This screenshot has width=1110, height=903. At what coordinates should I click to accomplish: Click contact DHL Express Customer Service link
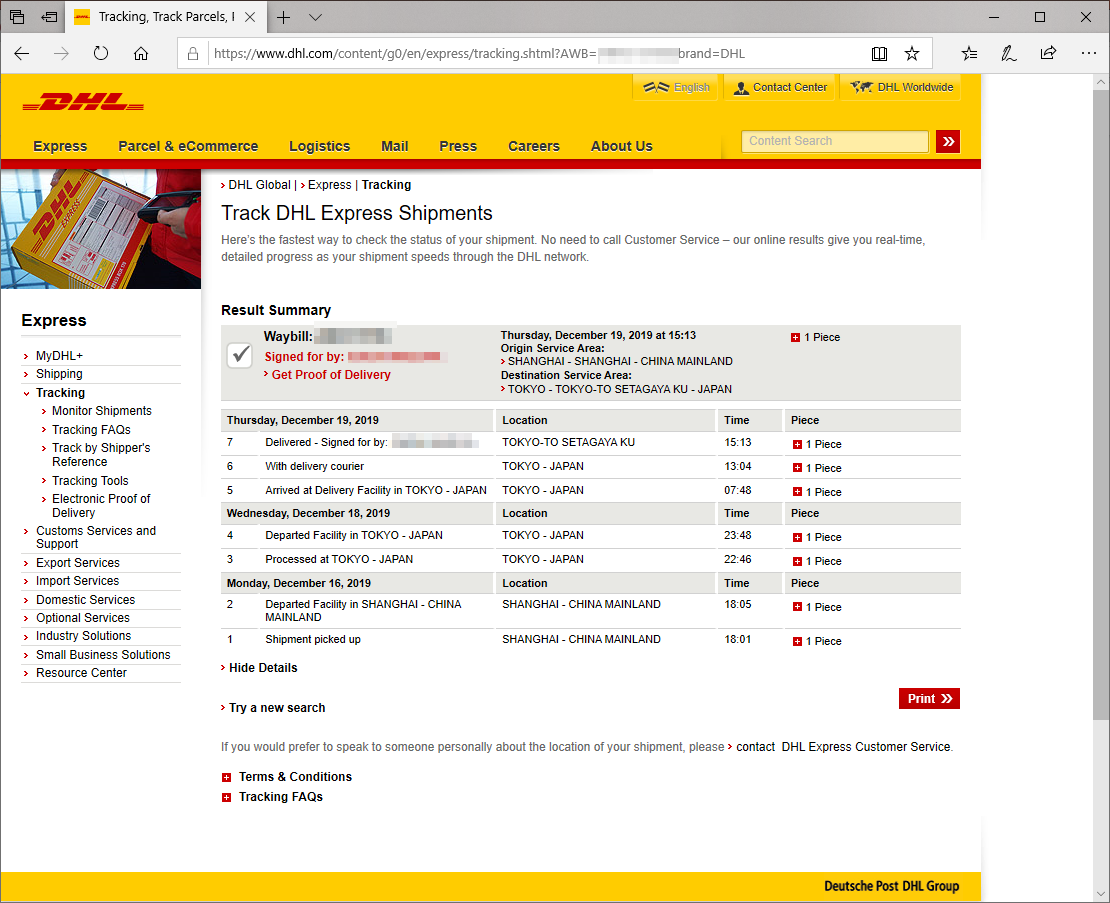click(842, 747)
